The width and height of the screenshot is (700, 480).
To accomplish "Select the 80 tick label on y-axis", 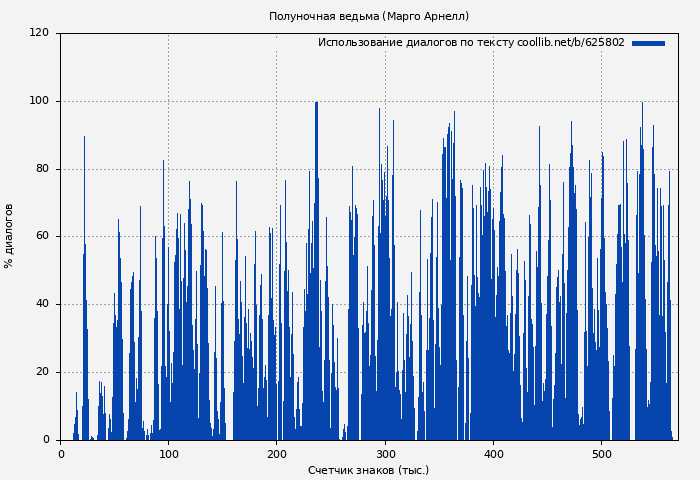I will (42, 169).
